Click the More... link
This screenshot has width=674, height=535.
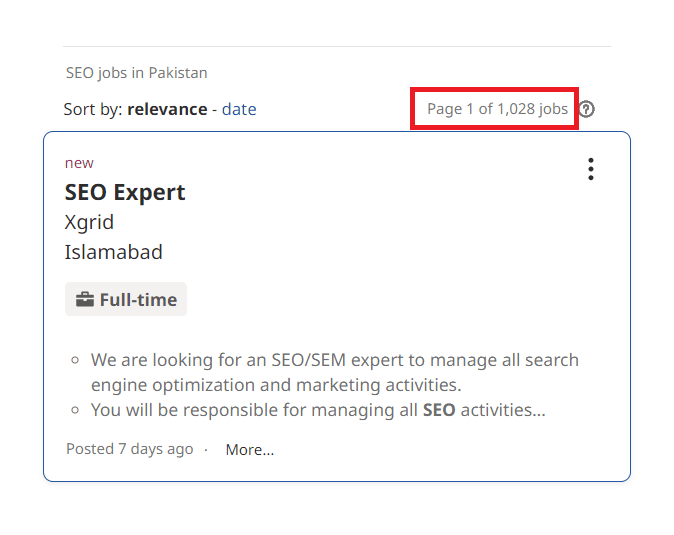pyautogui.click(x=250, y=450)
